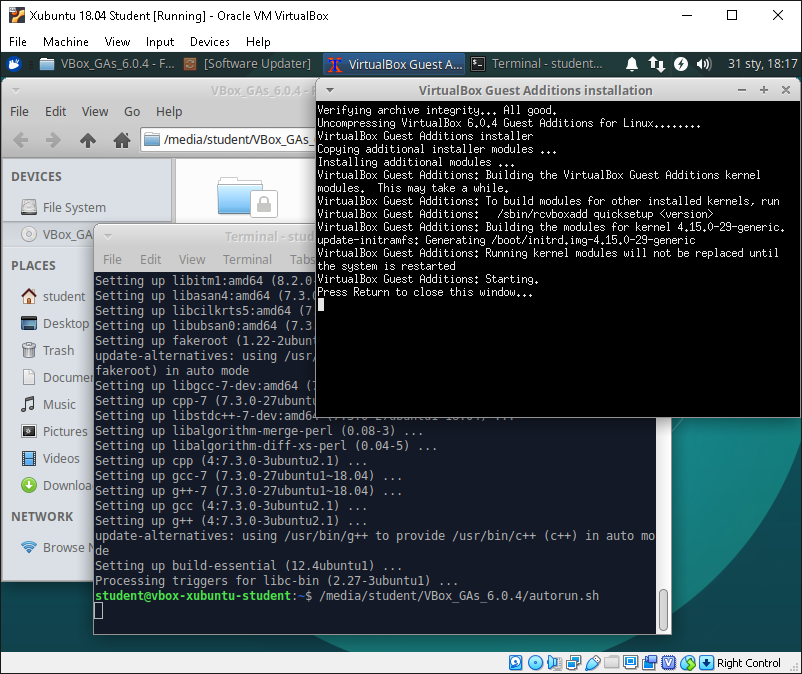Viewport: 802px width, 674px height.
Task: Open the VirtualBox View menu
Action: click(117, 42)
